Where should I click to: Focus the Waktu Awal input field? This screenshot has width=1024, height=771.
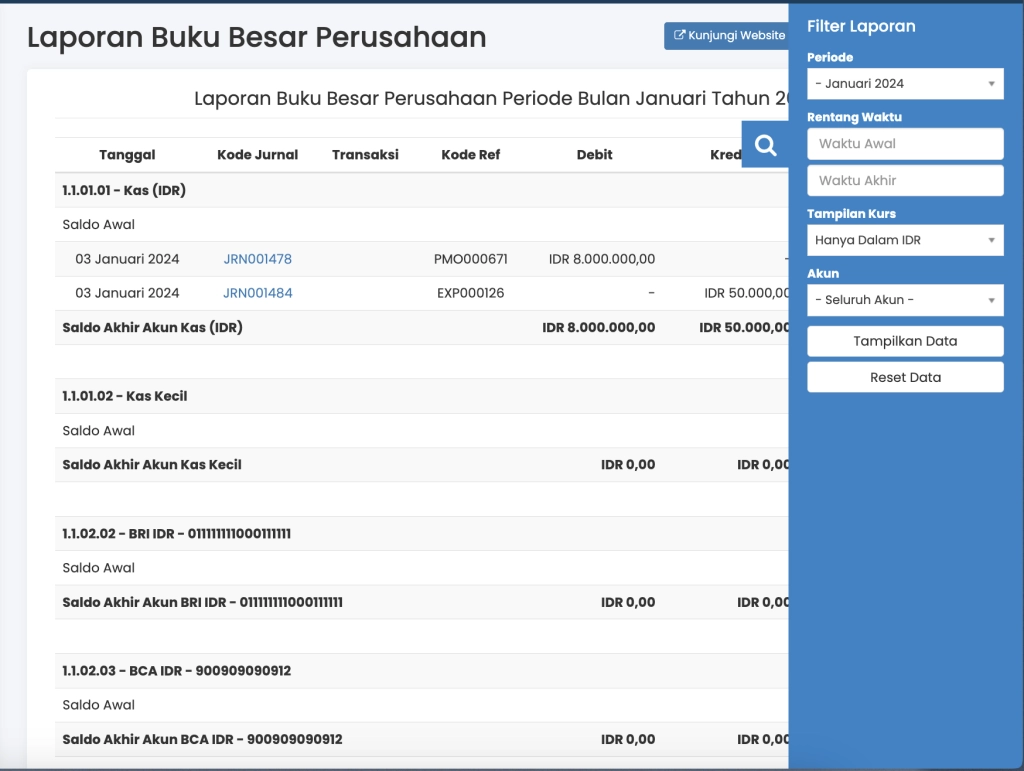pyautogui.click(x=904, y=144)
